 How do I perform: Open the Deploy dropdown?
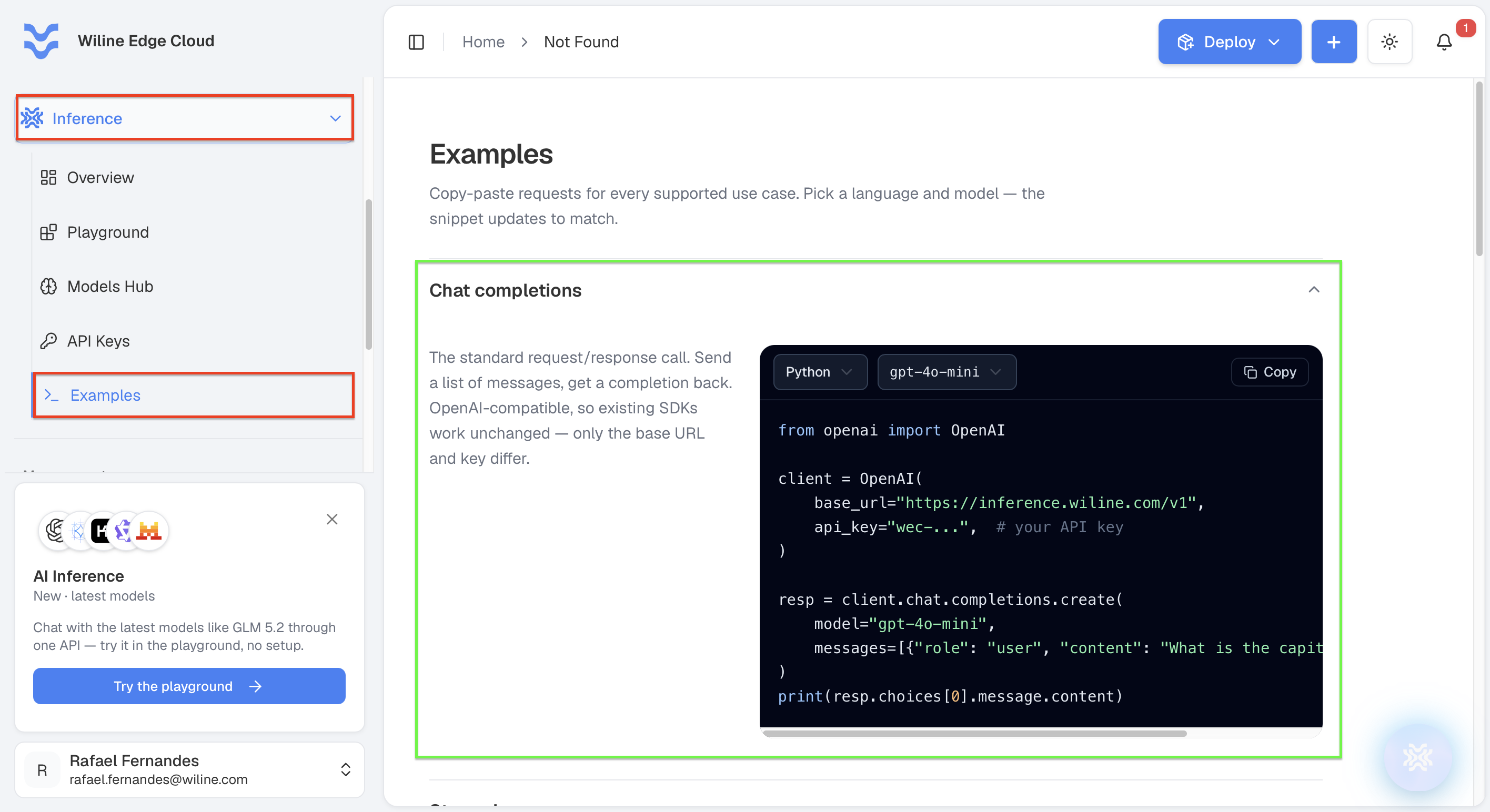point(1229,42)
